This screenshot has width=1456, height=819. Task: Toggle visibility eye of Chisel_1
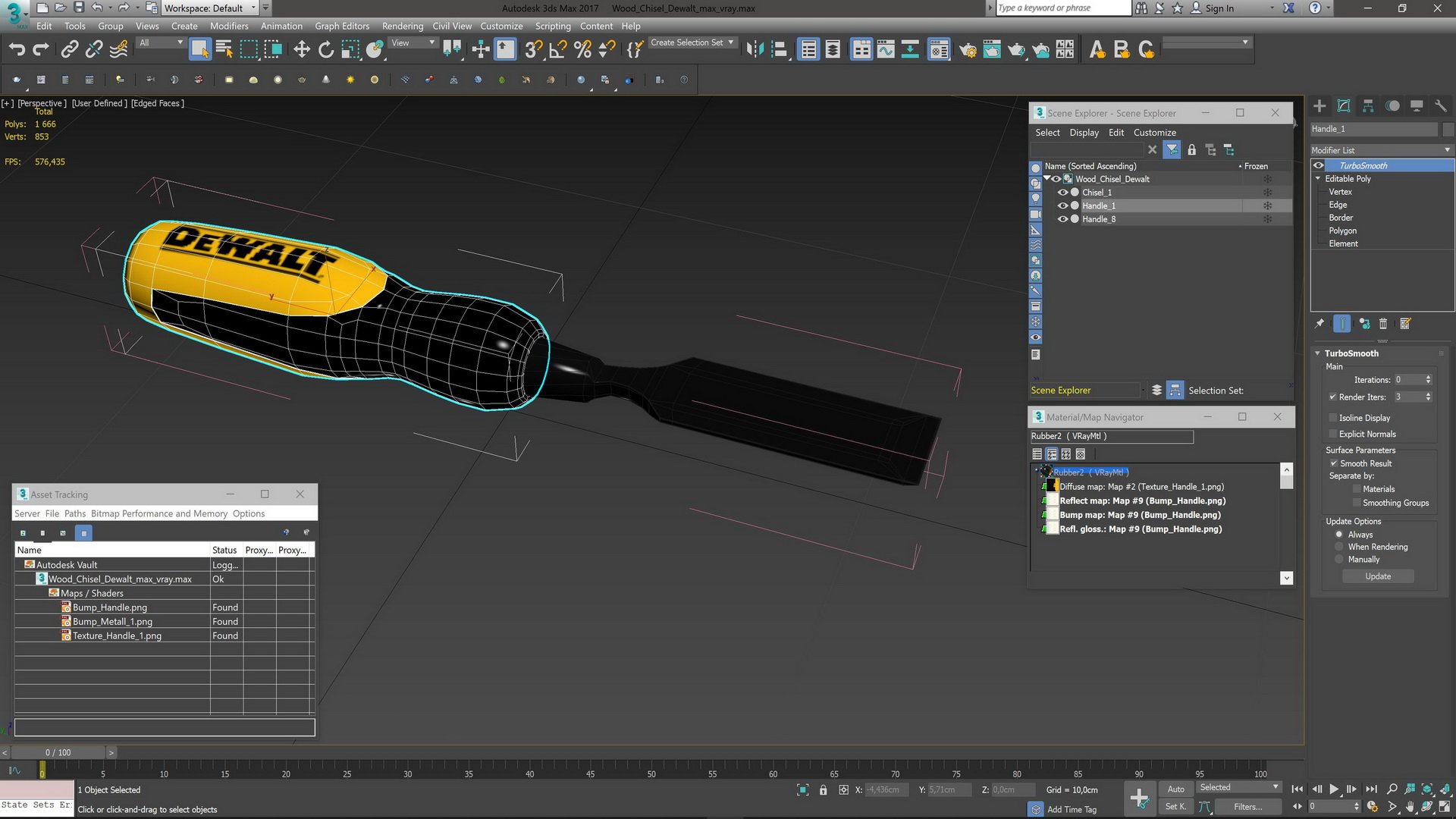click(x=1062, y=193)
